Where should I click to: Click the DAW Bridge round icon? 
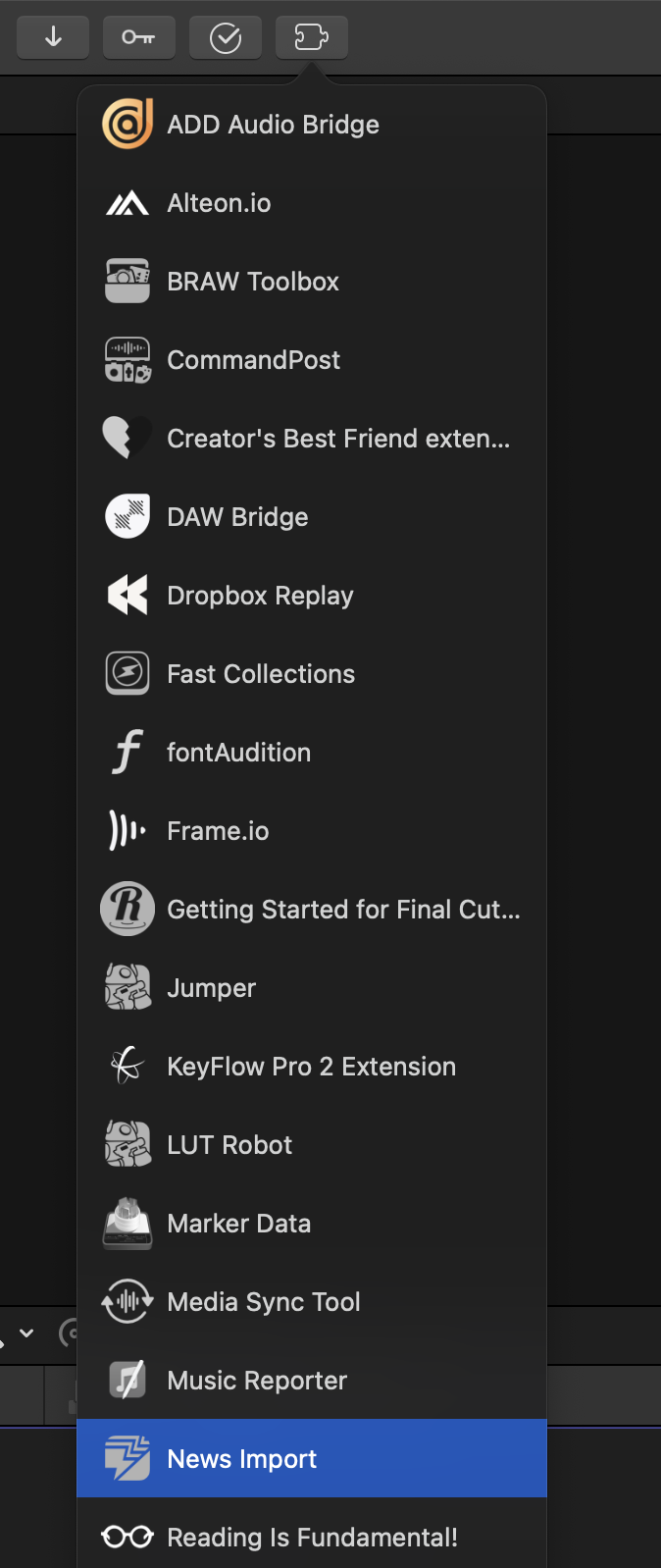coord(127,517)
